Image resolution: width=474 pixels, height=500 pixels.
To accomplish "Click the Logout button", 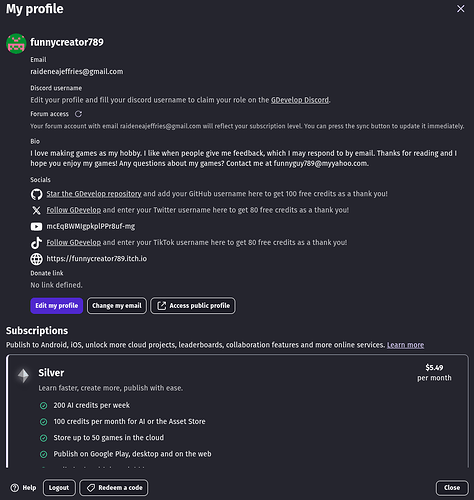I will point(59,488).
